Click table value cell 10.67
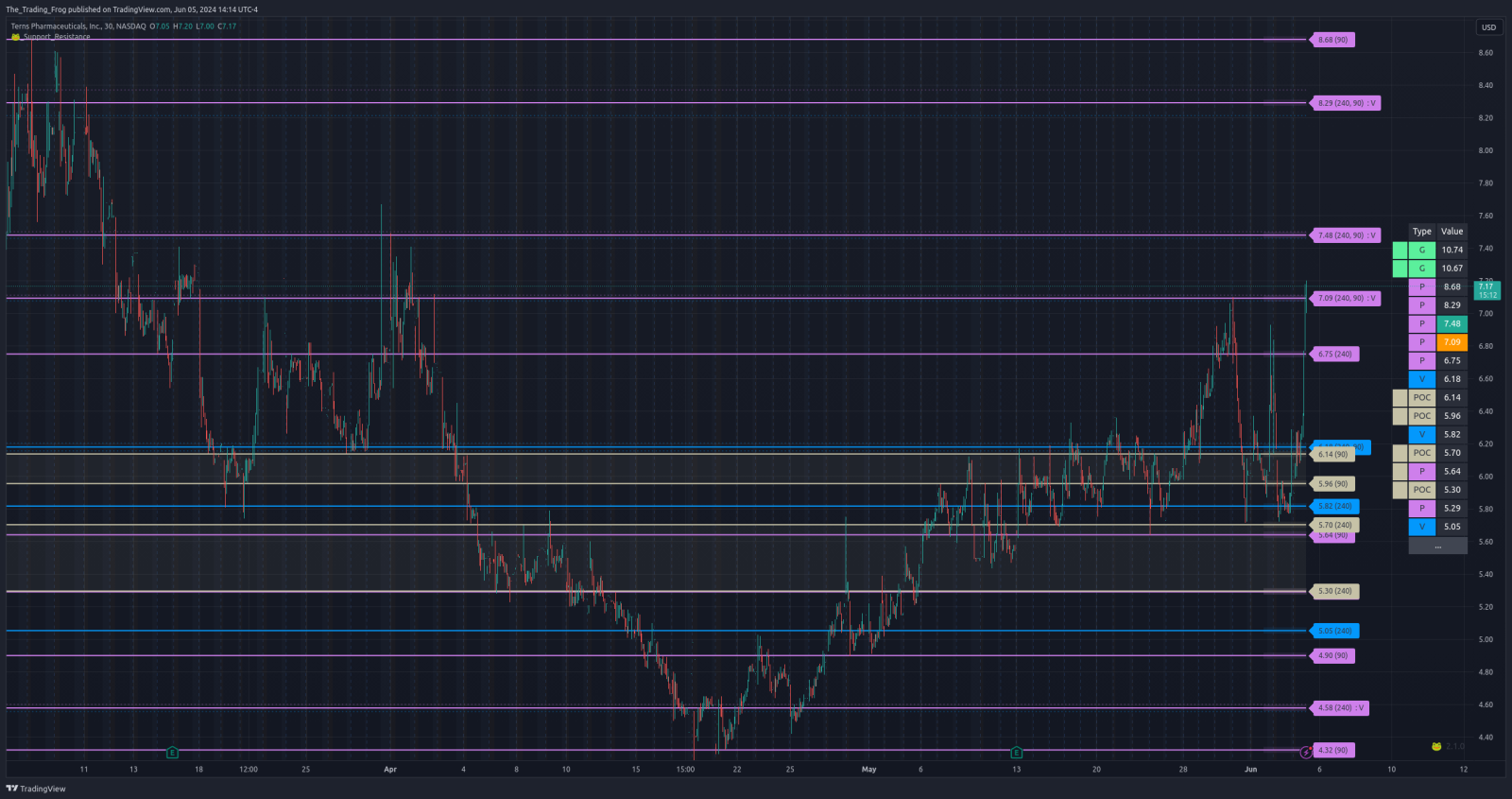1512x799 pixels. (1452, 269)
